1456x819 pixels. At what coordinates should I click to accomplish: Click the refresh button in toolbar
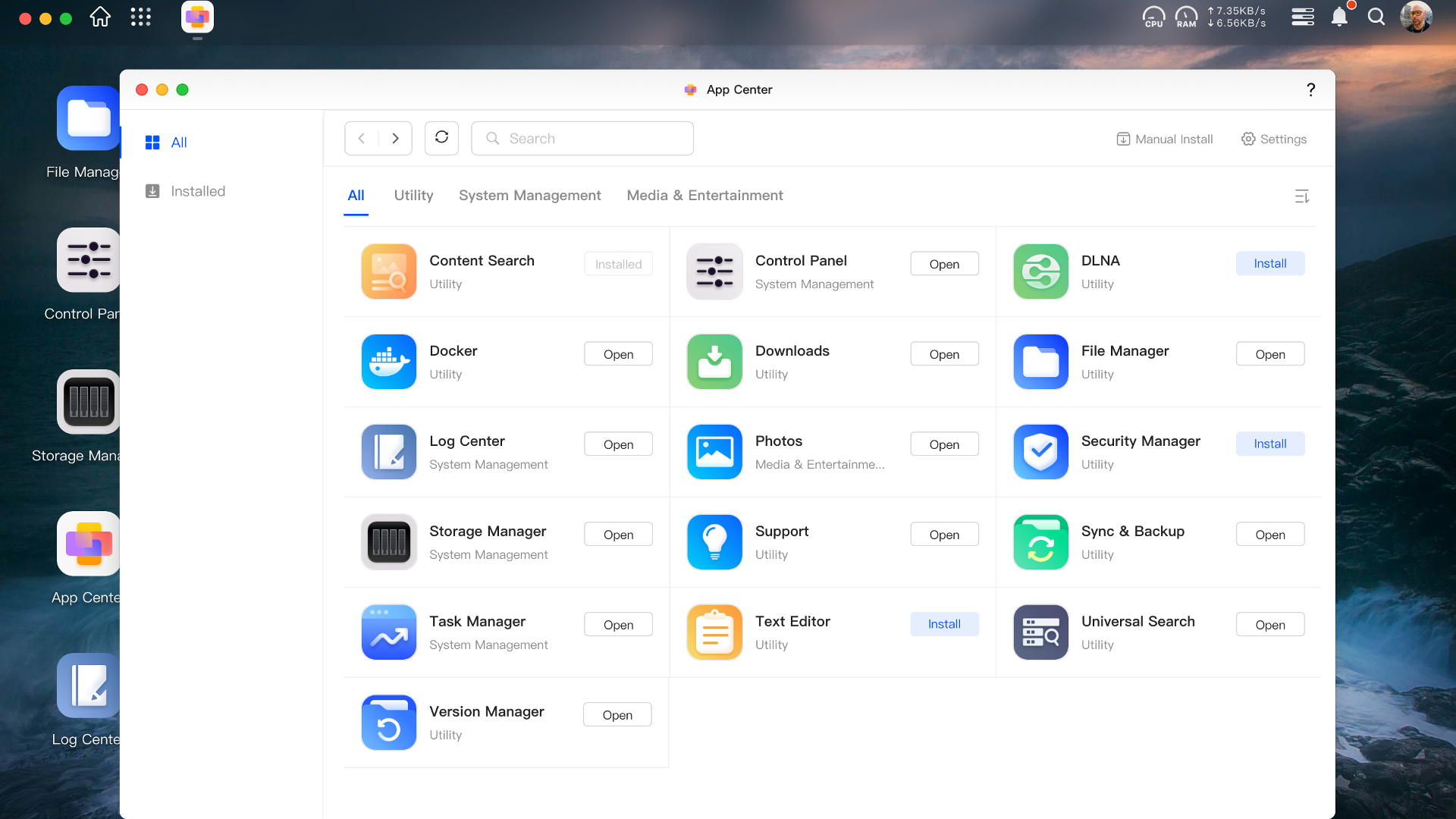pyautogui.click(x=442, y=138)
